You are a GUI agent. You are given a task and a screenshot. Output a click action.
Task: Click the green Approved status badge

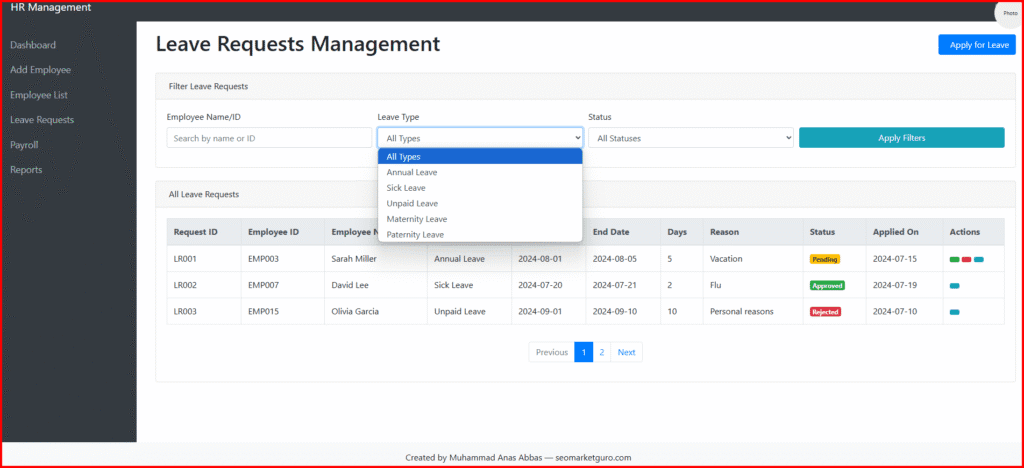click(x=827, y=285)
